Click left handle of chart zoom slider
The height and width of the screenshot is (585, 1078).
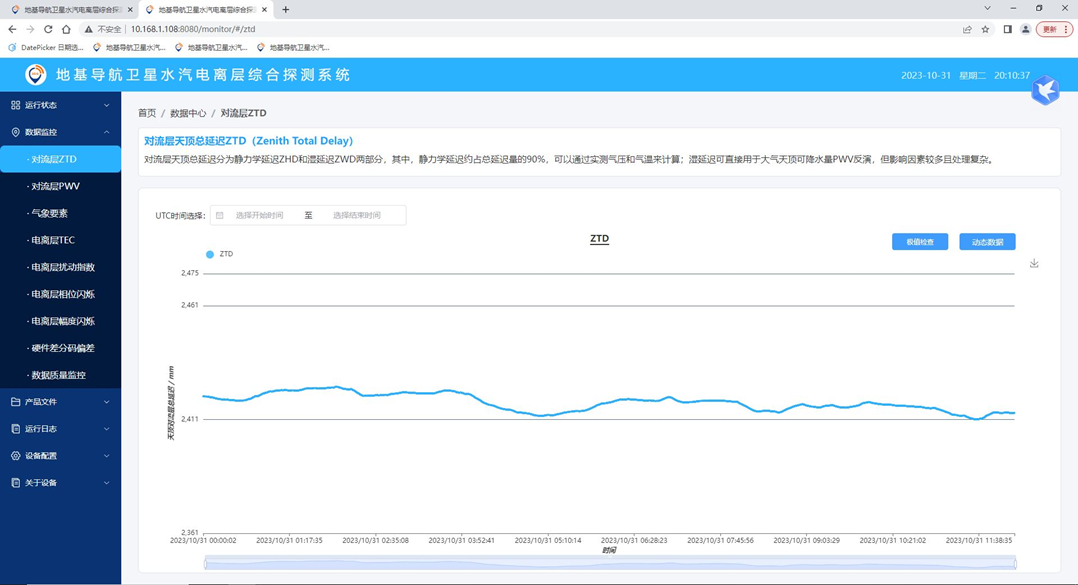[x=205, y=564]
